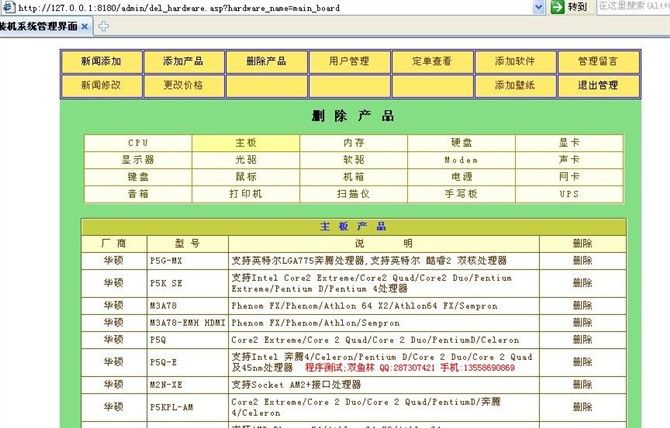
Task: Select the 光驱 category
Action: click(x=246, y=160)
